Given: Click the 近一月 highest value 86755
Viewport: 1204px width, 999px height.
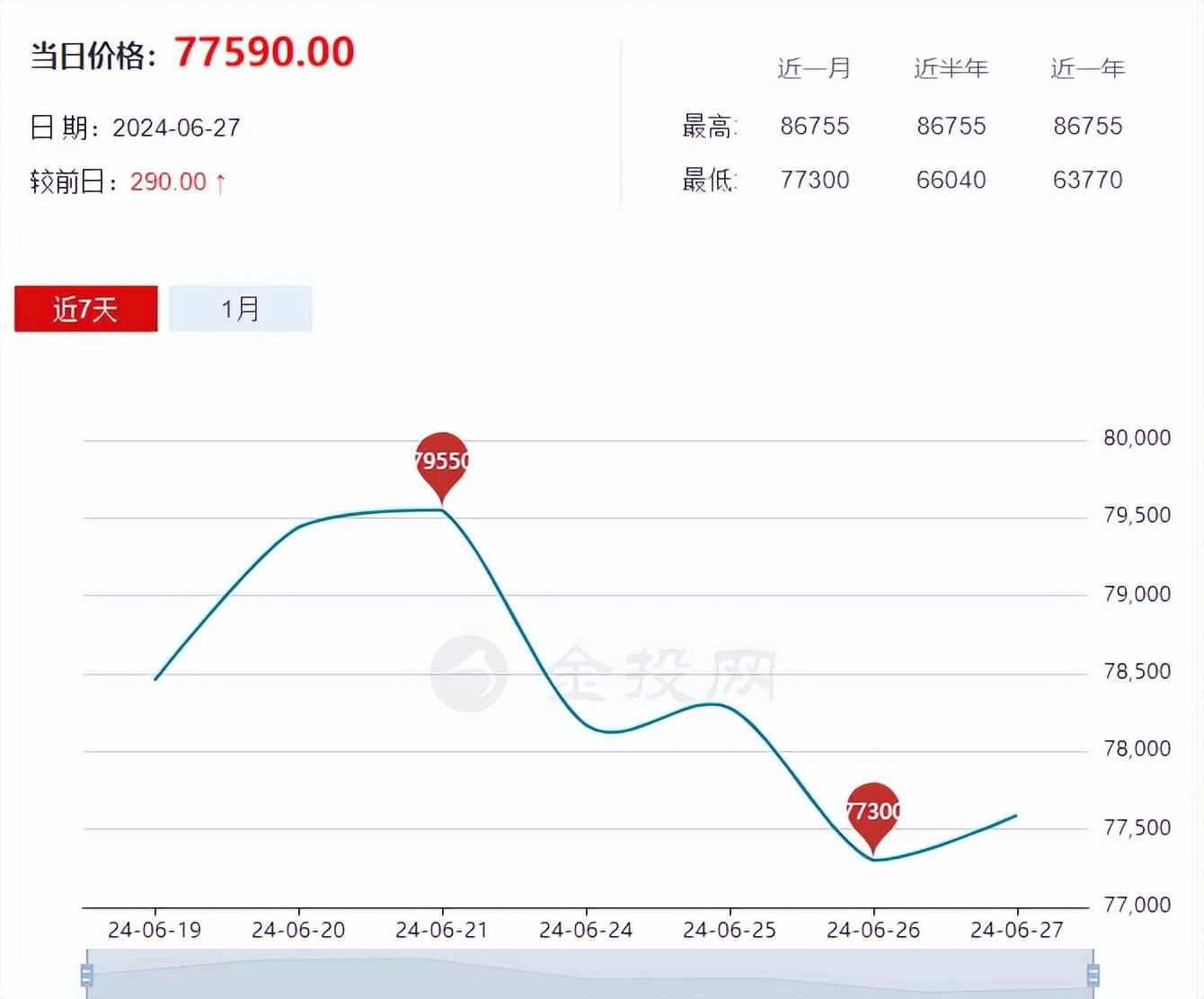Looking at the screenshot, I should [815, 126].
